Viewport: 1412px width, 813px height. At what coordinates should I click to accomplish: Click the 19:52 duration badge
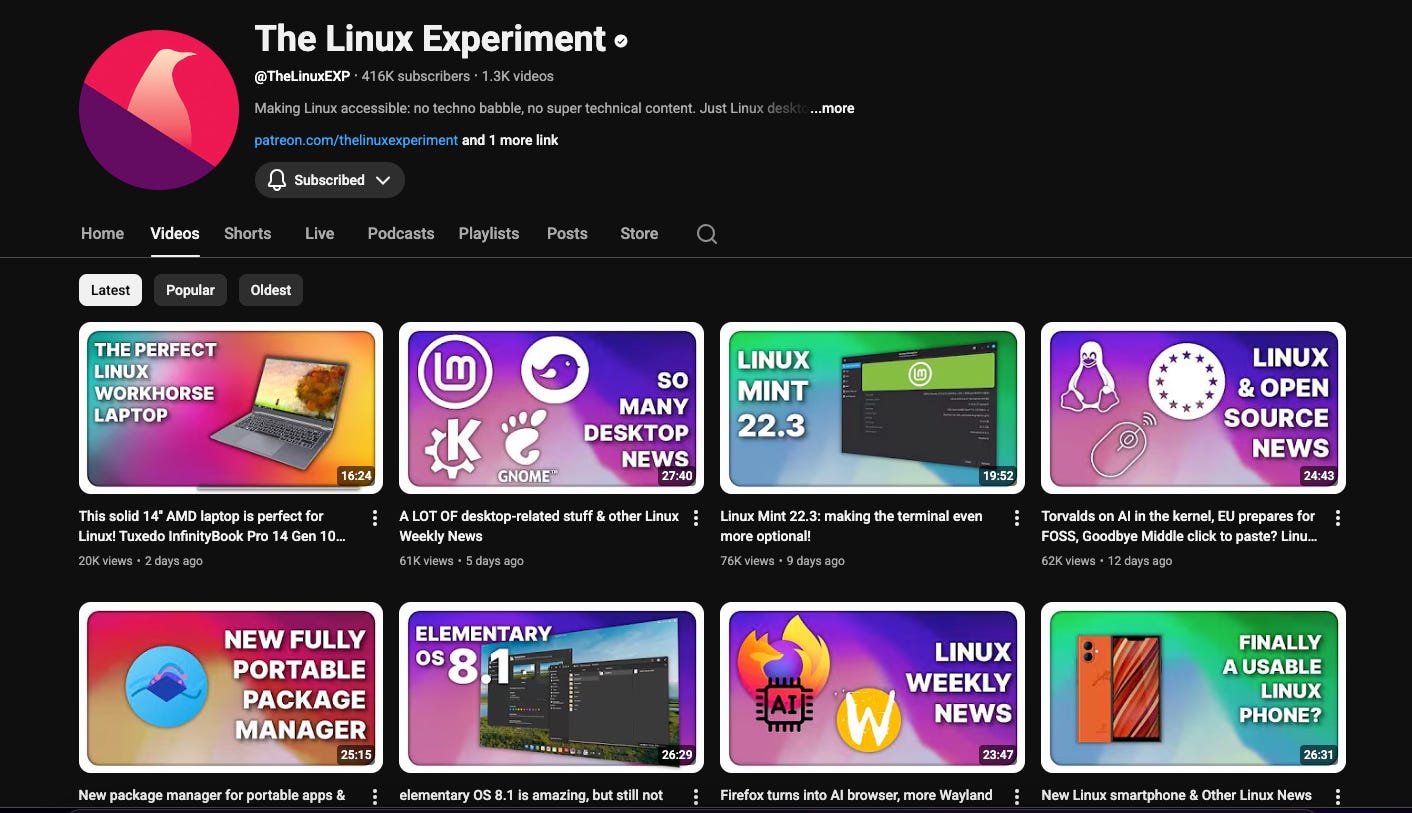pyautogui.click(x=998, y=476)
